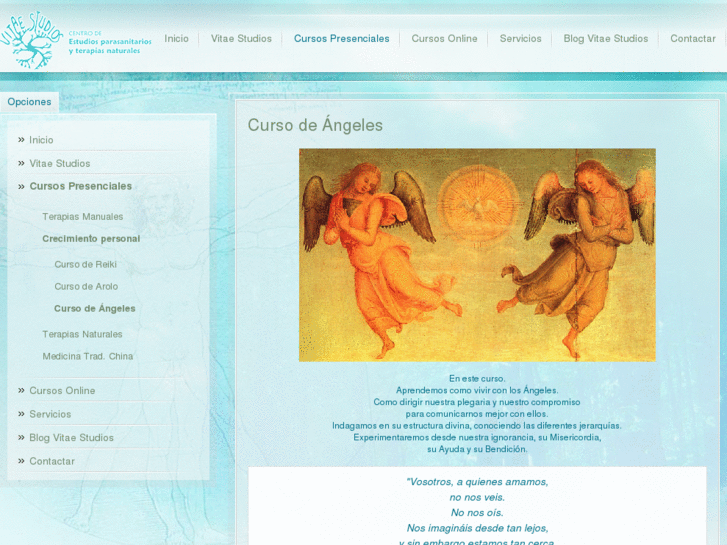
Task: Open Vitae Studios sidebar link
Action: (x=59, y=163)
